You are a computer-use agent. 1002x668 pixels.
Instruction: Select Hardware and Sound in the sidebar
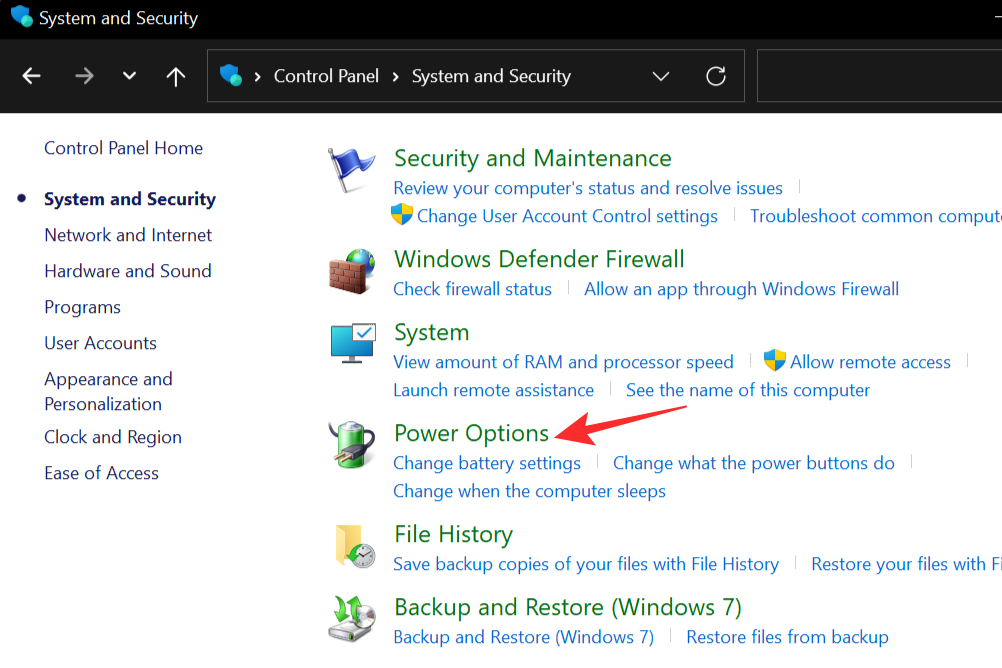click(127, 270)
